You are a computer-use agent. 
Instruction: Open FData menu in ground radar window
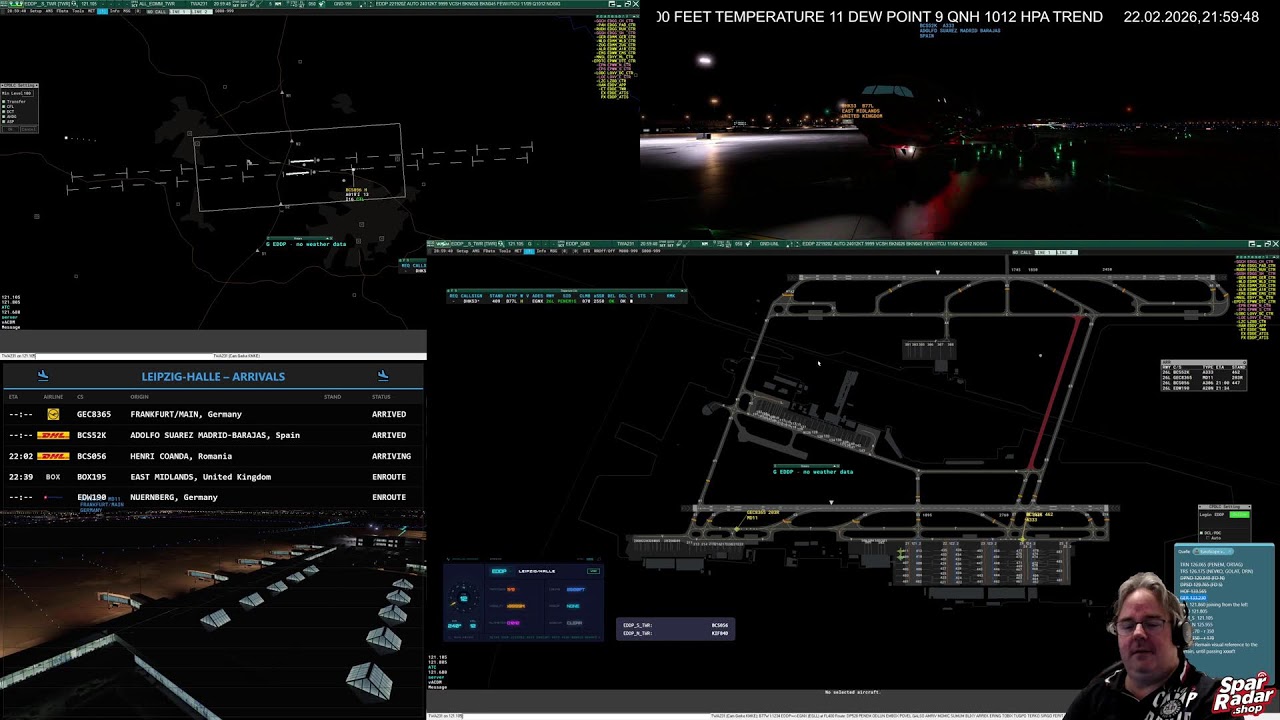tap(489, 251)
